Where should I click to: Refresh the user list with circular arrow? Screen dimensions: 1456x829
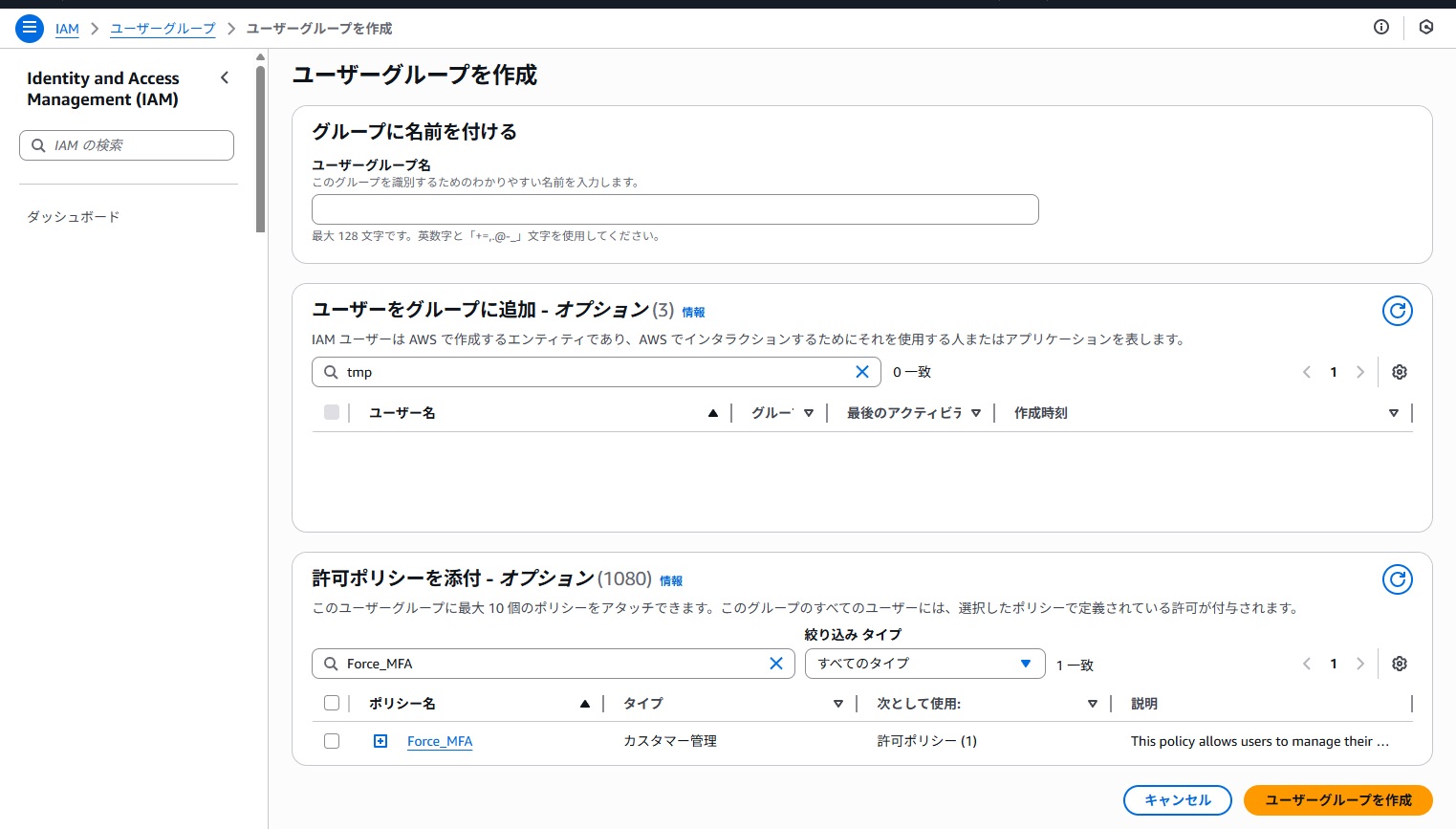click(1397, 311)
